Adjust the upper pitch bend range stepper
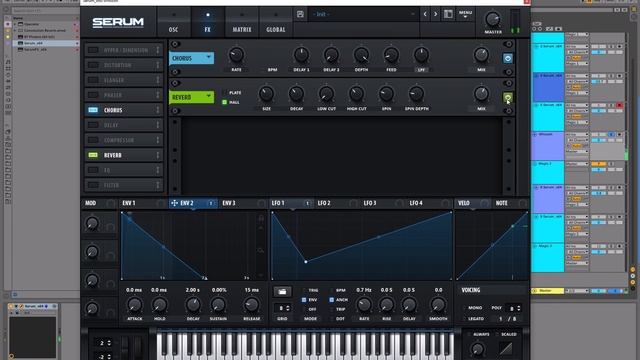 point(109,343)
